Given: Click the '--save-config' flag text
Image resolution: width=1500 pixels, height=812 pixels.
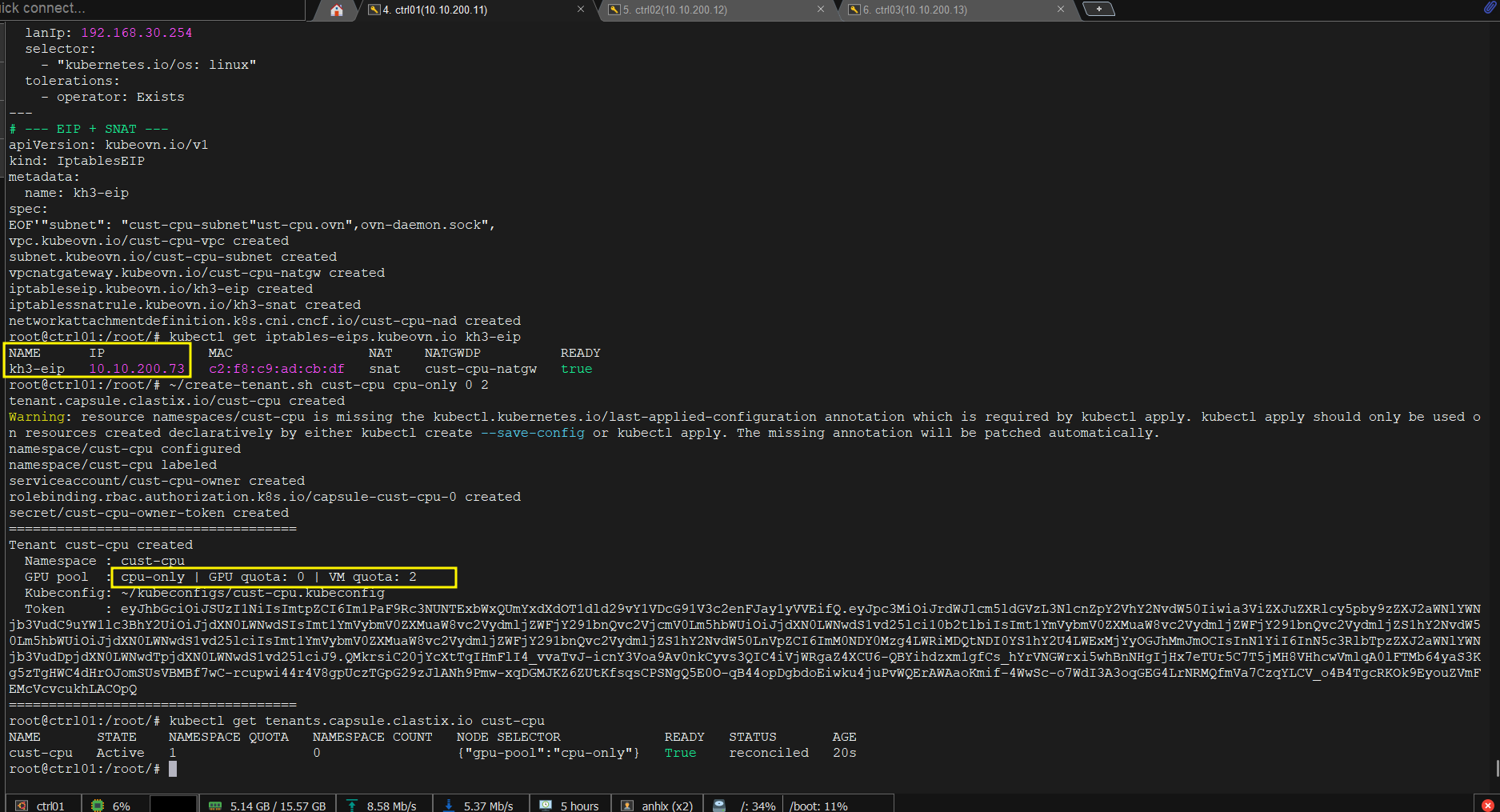Looking at the screenshot, I should click(x=533, y=433).
